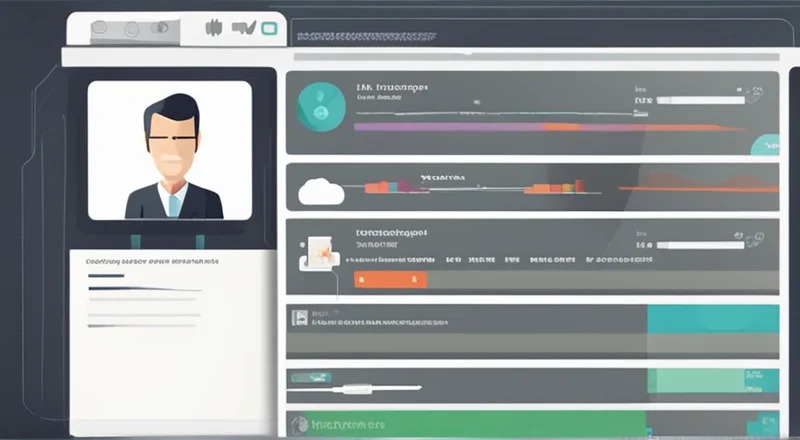Click the checkmark-shaped icon in tab bar
The width and height of the screenshot is (800, 440).
pos(241,29)
